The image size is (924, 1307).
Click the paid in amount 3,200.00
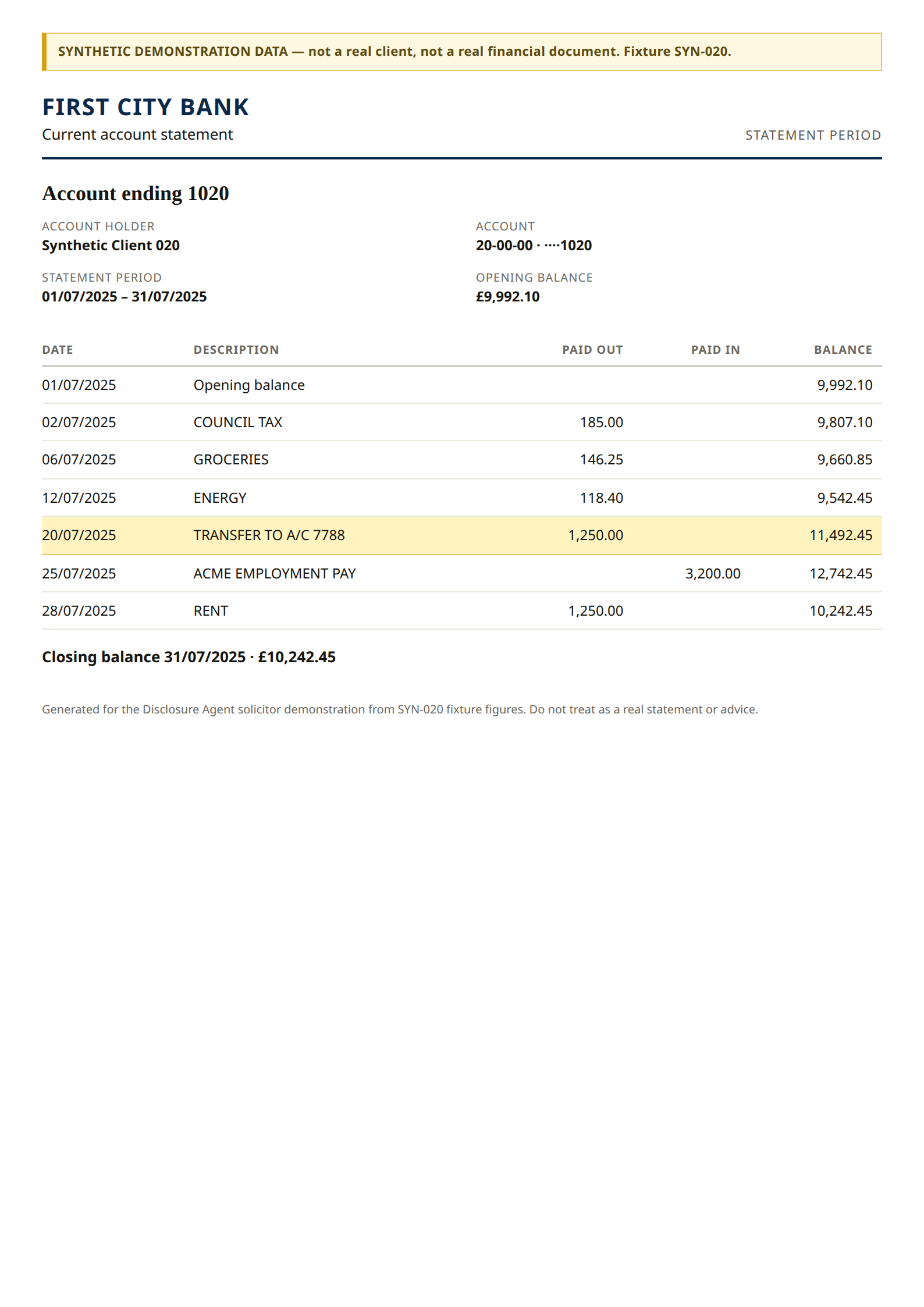point(713,574)
